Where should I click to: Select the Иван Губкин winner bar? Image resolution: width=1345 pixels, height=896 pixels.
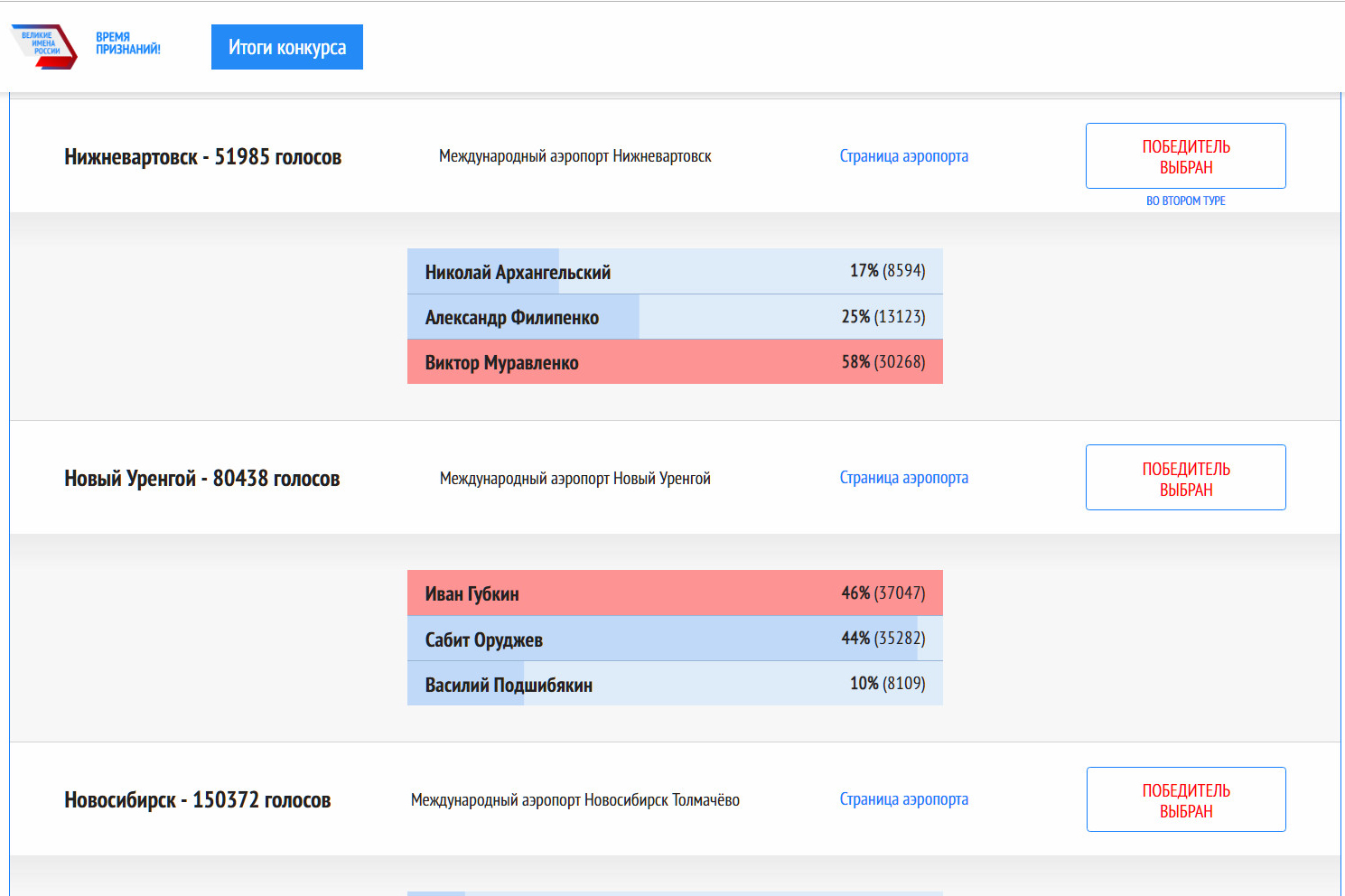675,593
